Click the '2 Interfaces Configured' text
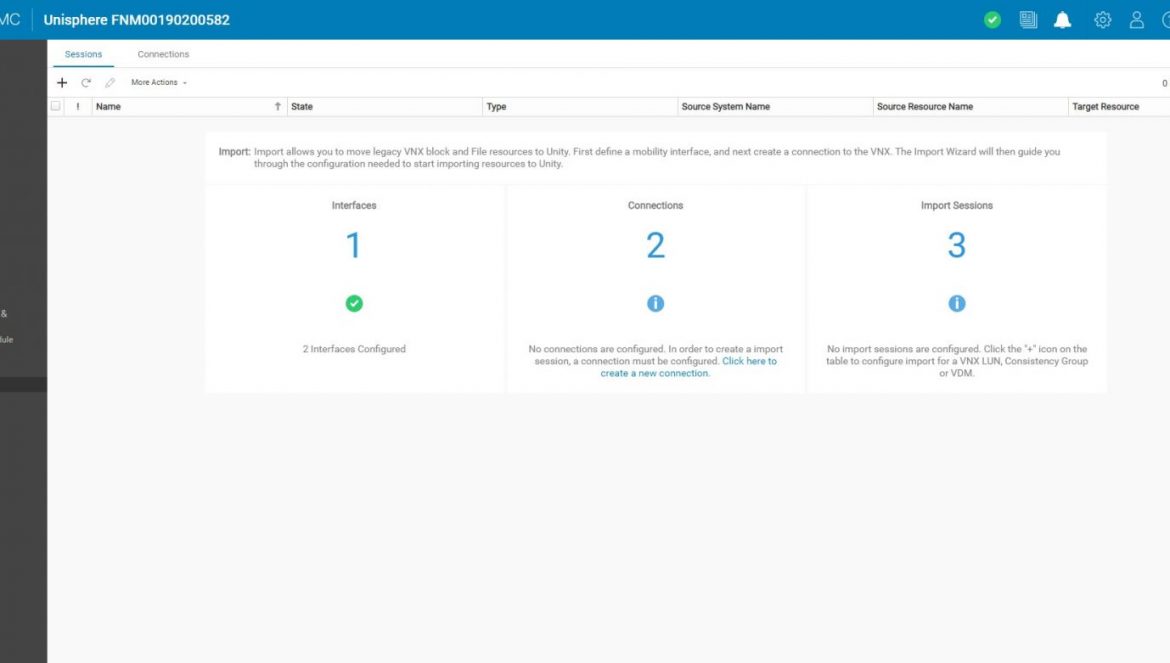The width and height of the screenshot is (1170, 663). coord(354,349)
